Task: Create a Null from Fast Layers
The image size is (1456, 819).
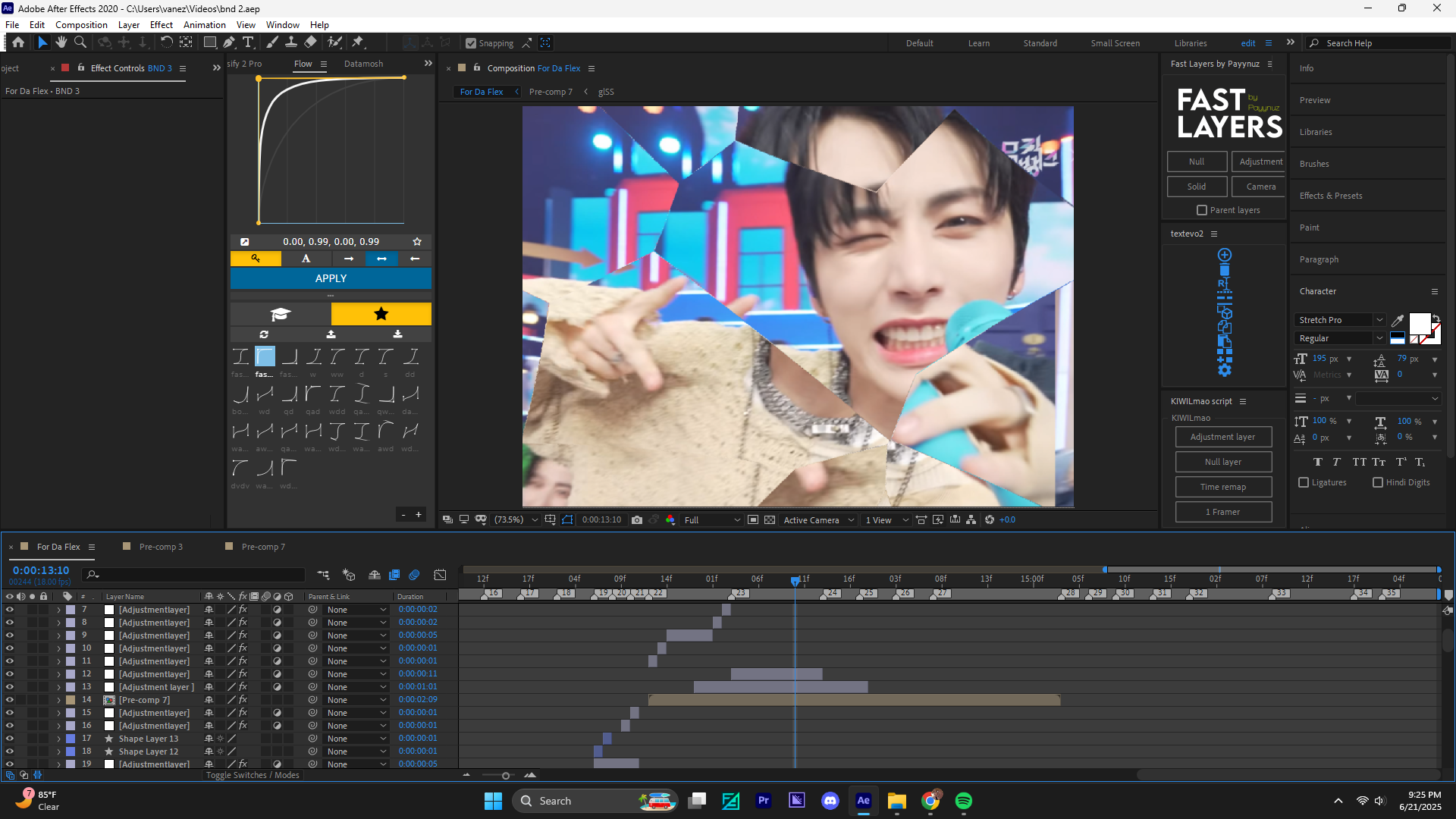Action: 1197,162
